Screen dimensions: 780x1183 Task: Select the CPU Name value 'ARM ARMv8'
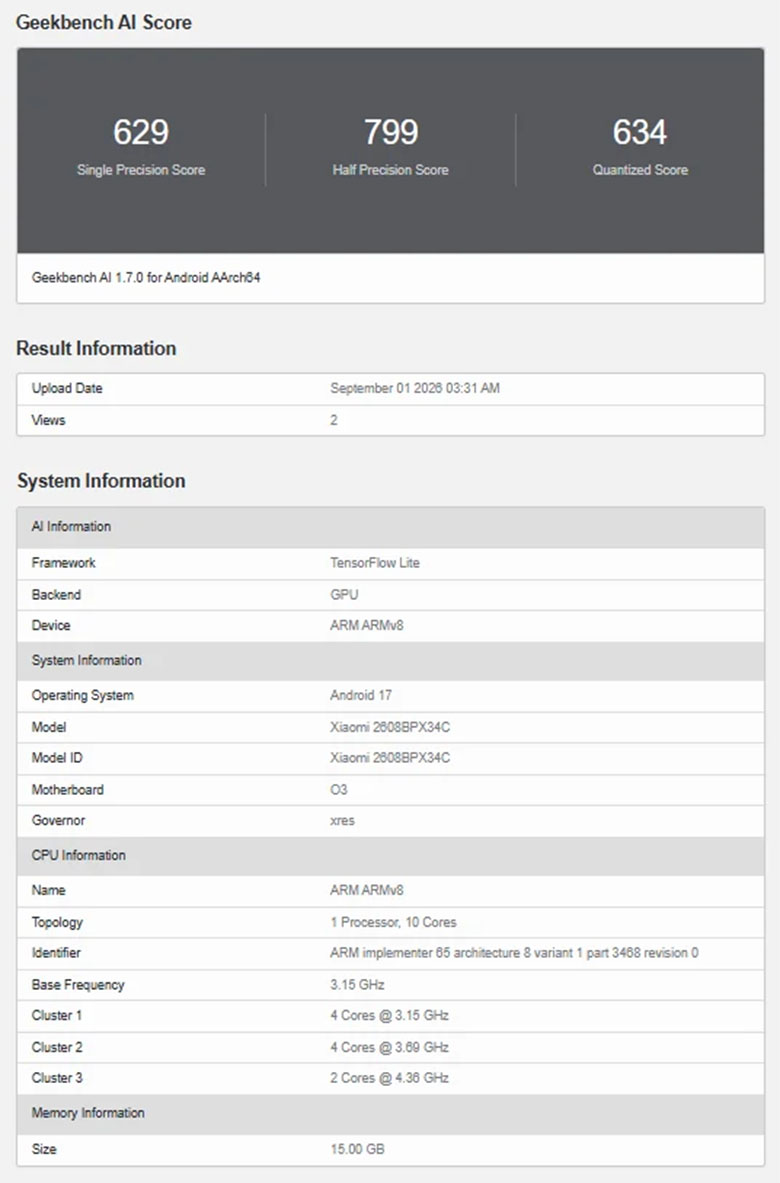[367, 890]
